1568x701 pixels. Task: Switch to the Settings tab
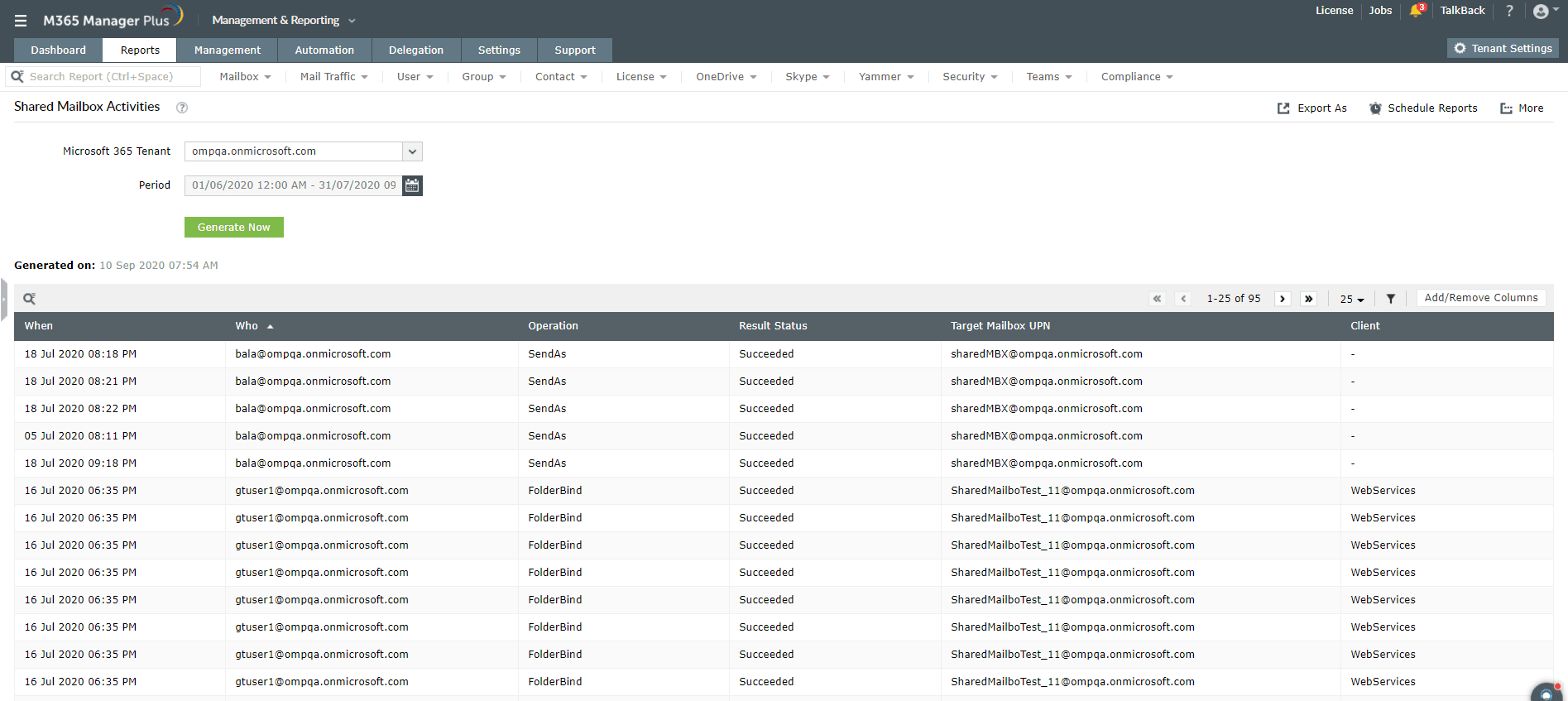point(499,50)
